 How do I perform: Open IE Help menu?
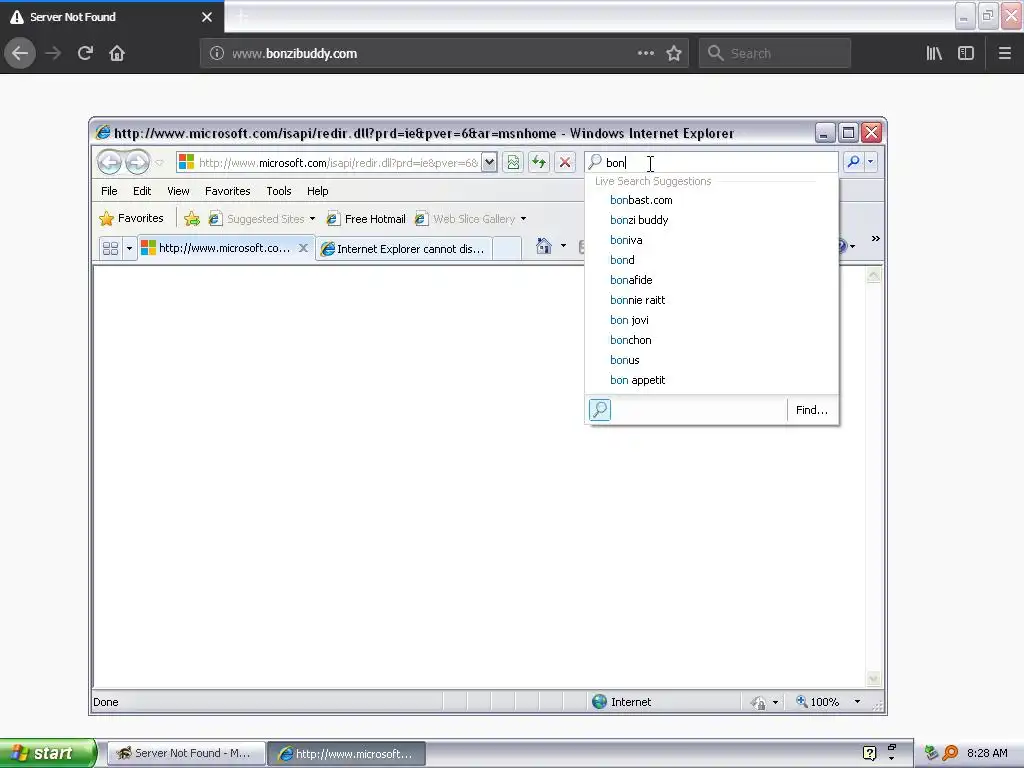317,191
